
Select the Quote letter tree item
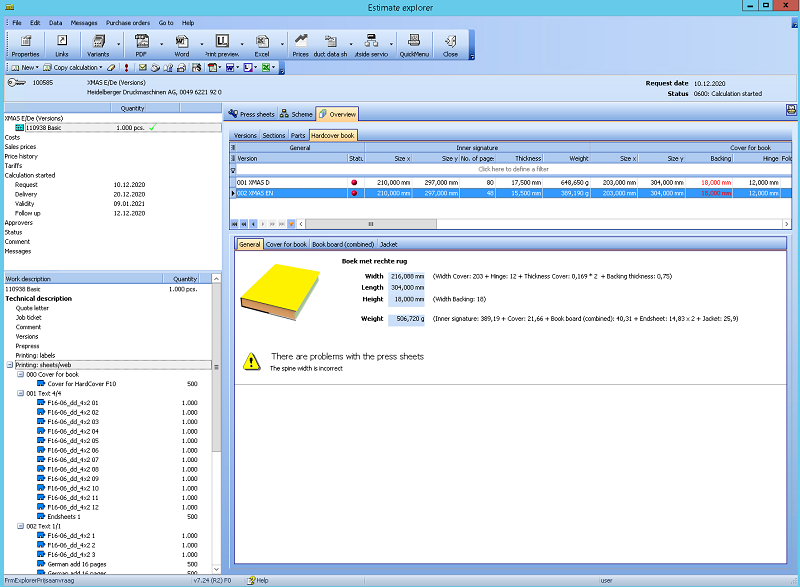point(32,308)
